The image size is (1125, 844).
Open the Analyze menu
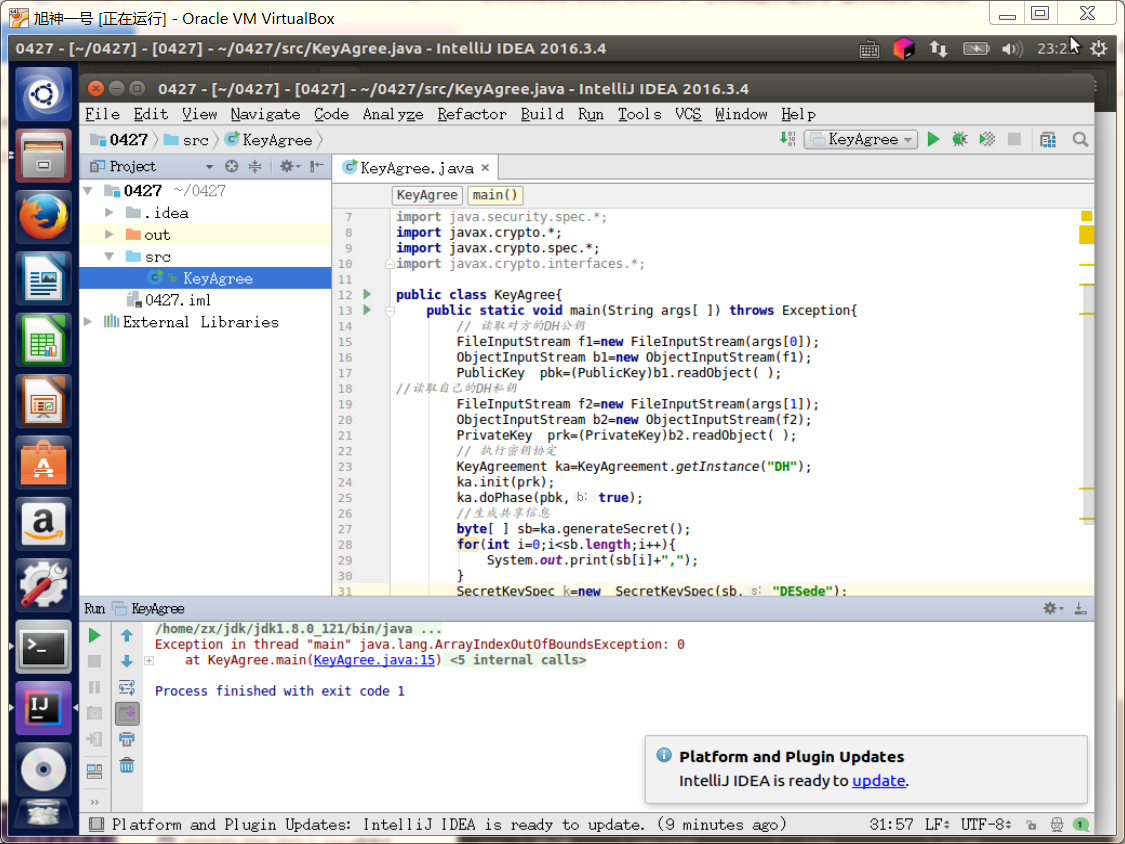point(392,114)
